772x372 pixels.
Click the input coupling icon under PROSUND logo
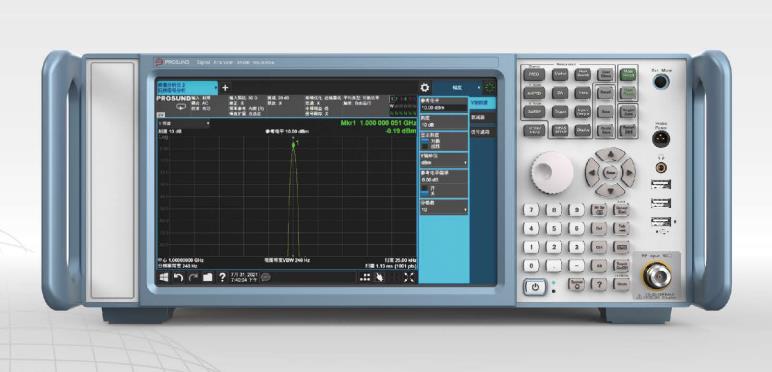pos(181,106)
